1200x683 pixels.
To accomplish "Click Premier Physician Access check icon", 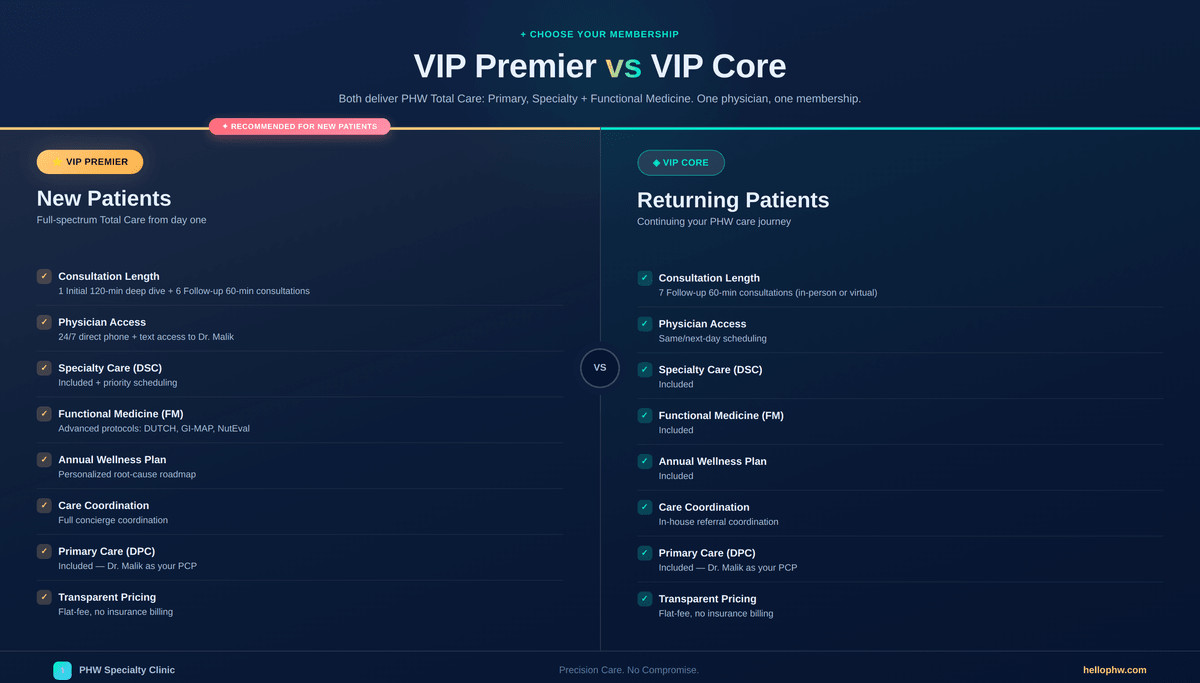I will pyautogui.click(x=44, y=322).
